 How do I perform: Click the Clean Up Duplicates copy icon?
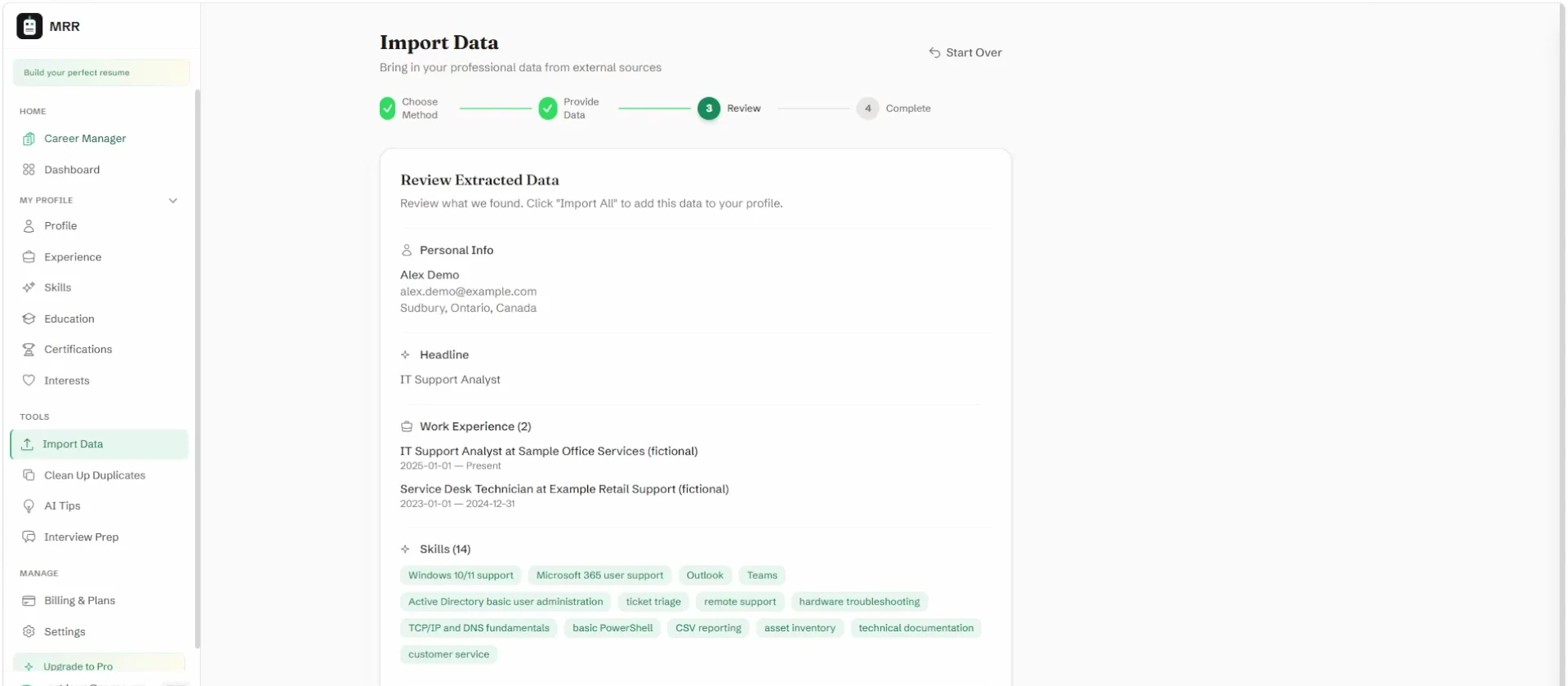(x=29, y=475)
